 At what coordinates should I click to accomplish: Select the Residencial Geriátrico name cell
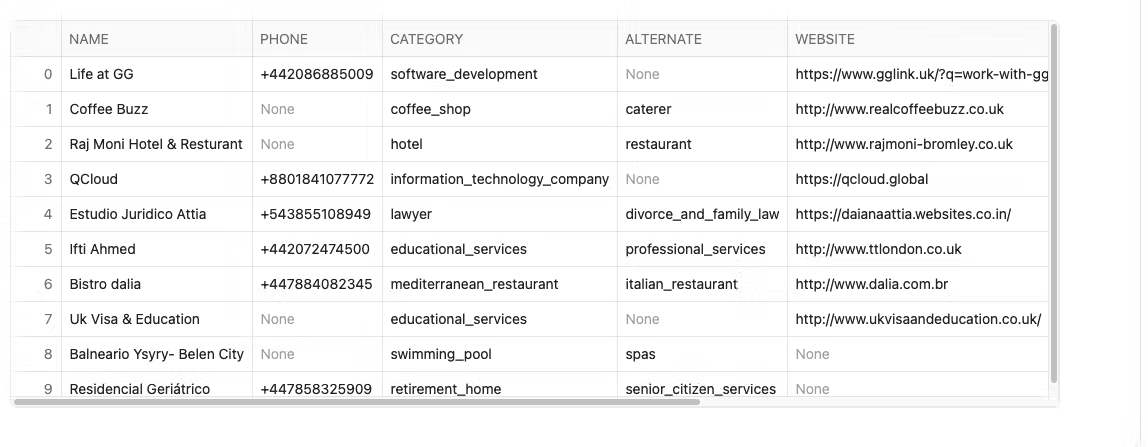coord(140,389)
